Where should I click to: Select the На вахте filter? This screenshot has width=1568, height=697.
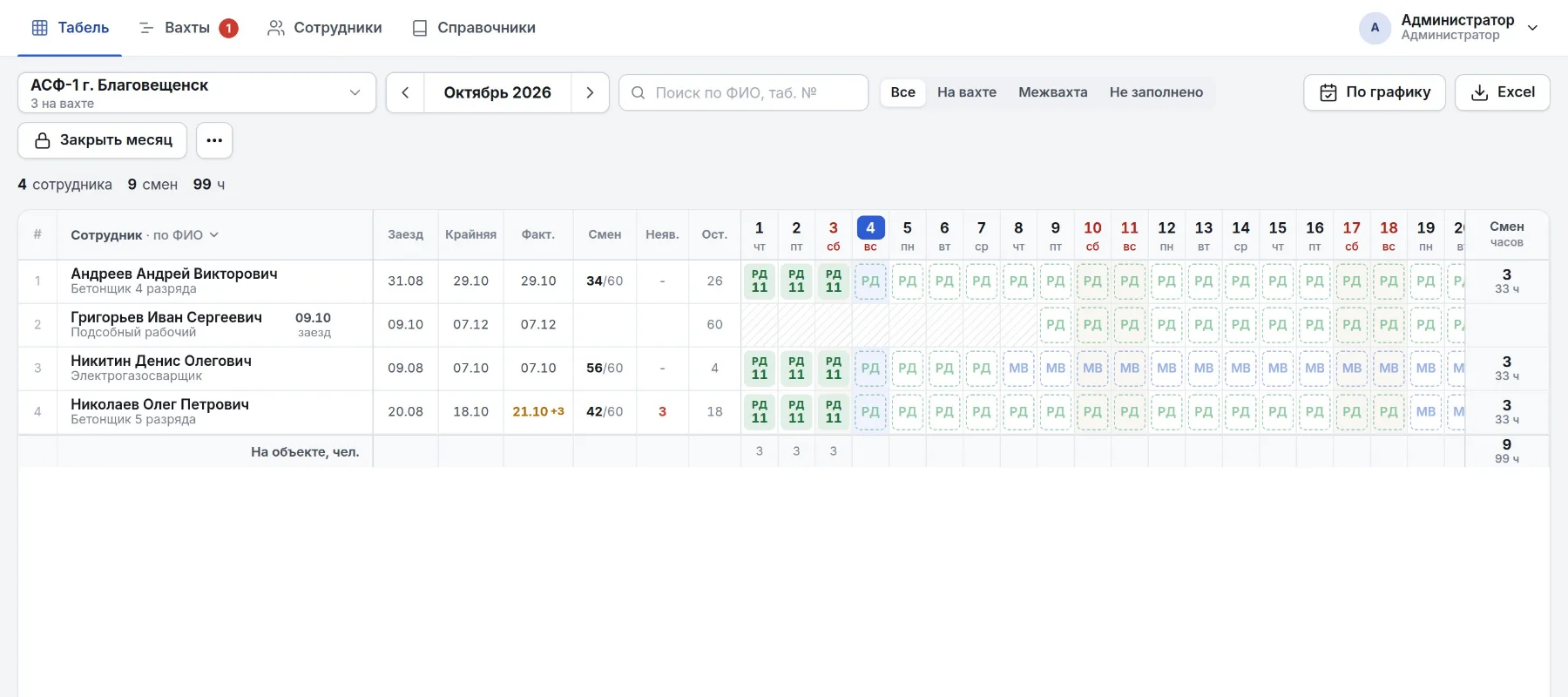(x=967, y=92)
